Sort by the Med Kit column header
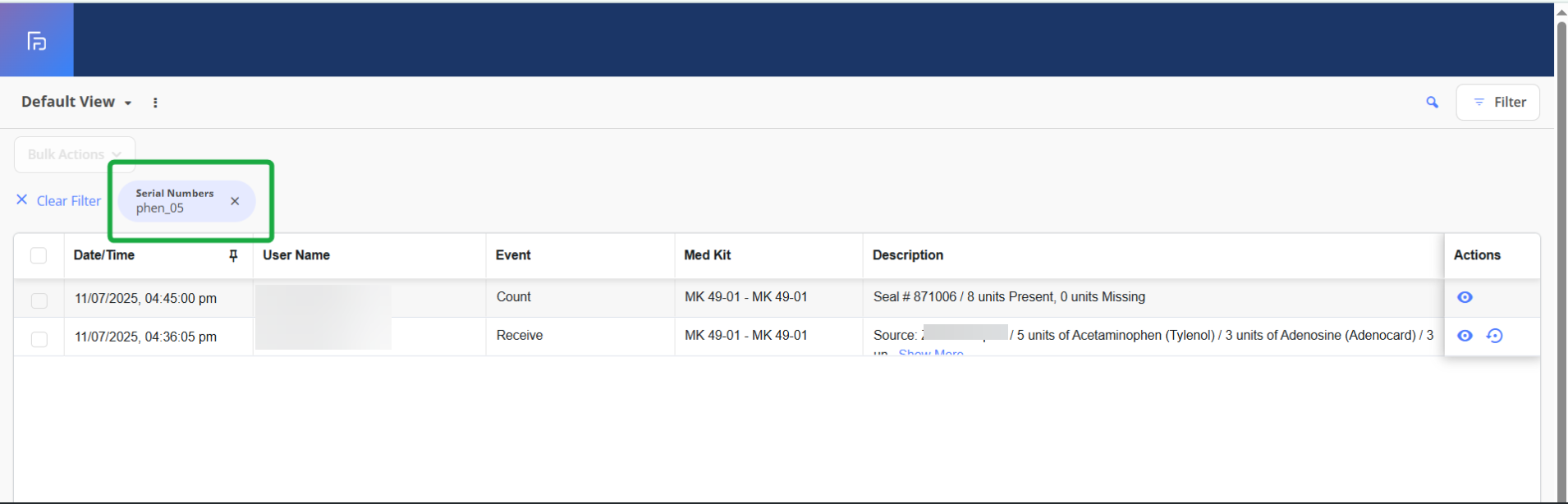 coord(707,255)
